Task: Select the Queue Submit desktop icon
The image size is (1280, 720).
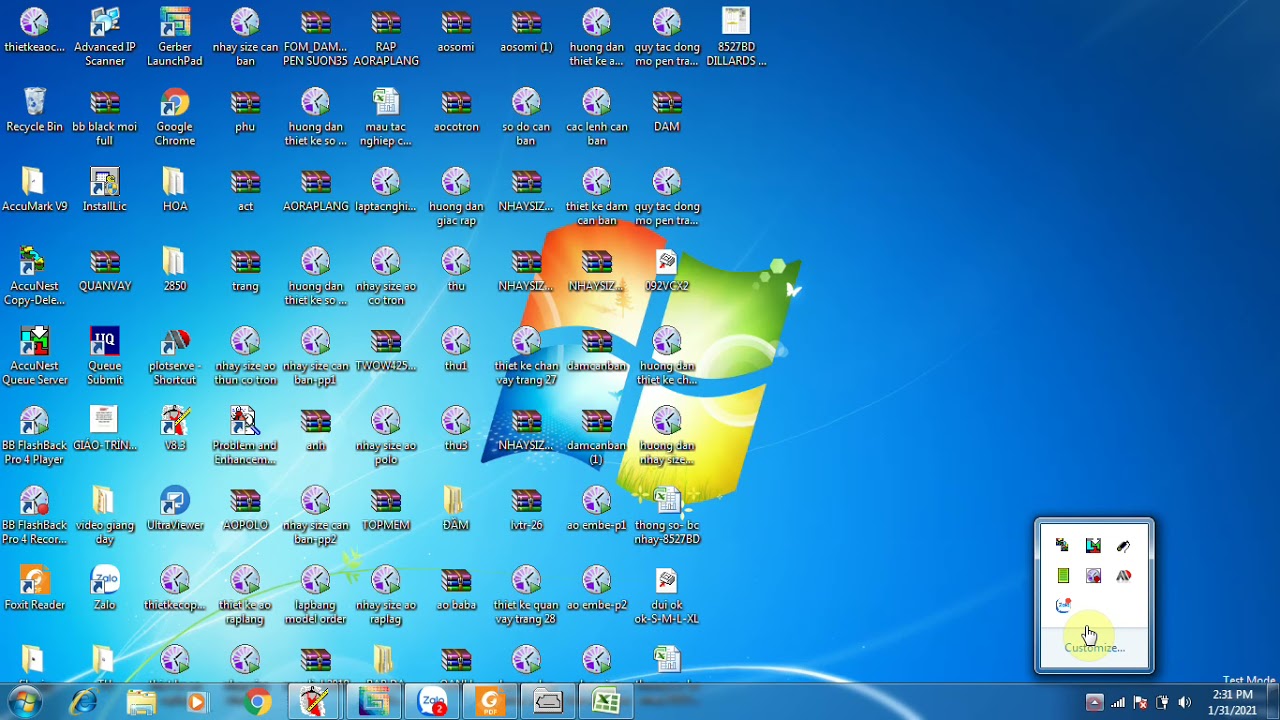Action: 105,357
